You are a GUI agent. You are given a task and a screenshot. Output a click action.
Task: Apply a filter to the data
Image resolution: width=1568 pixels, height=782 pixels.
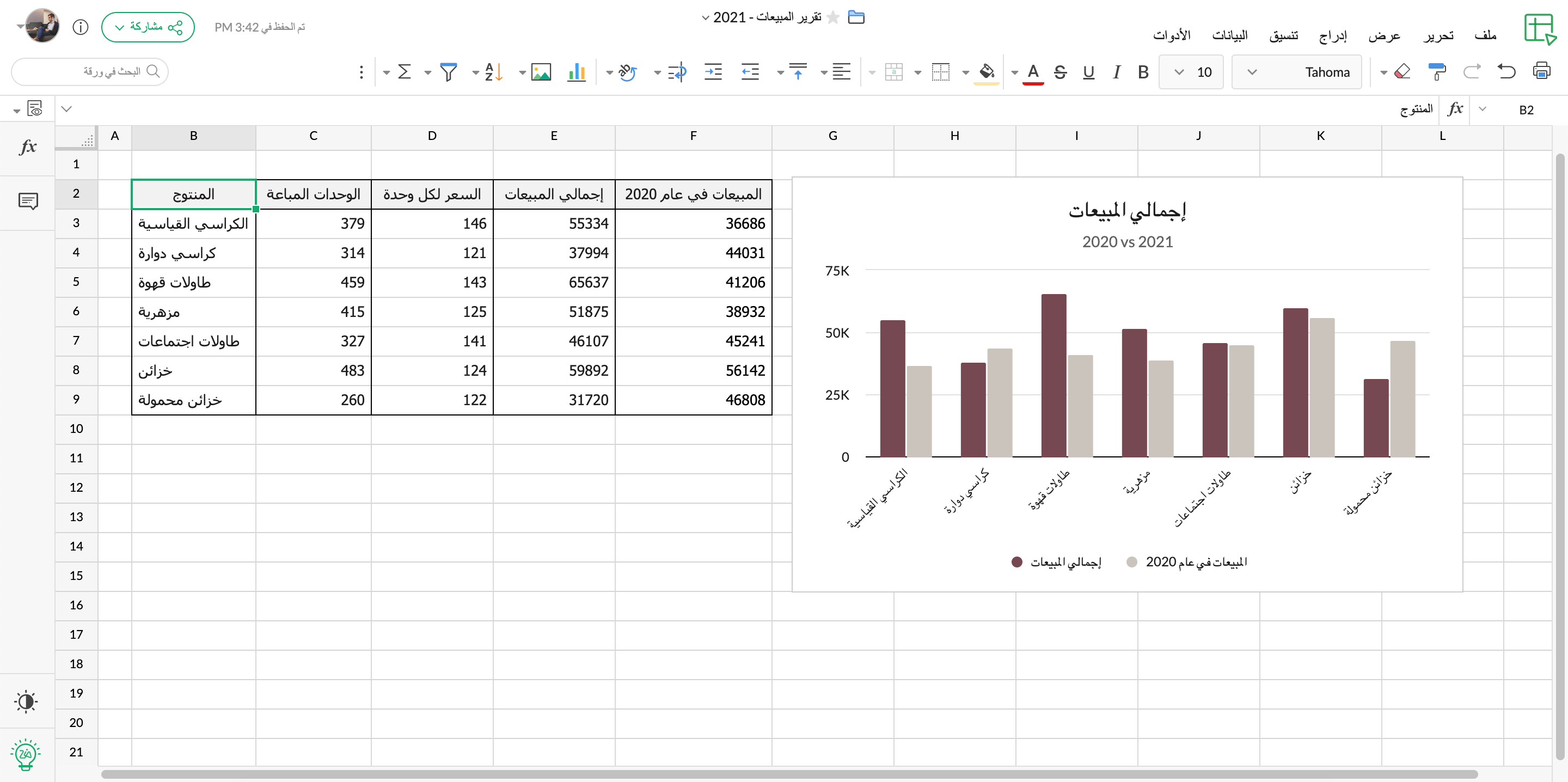point(448,71)
